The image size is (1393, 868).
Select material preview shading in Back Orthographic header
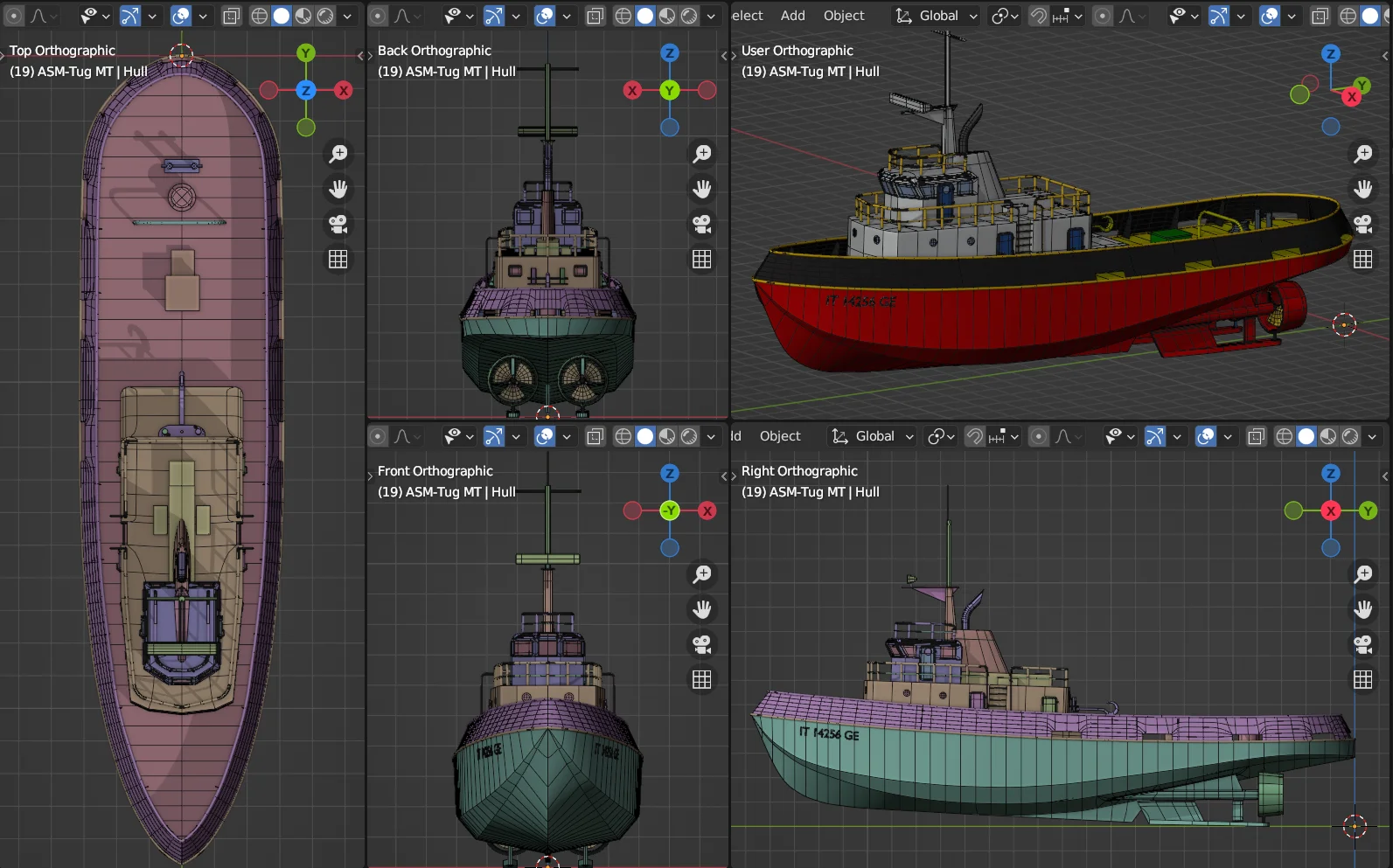click(667, 16)
